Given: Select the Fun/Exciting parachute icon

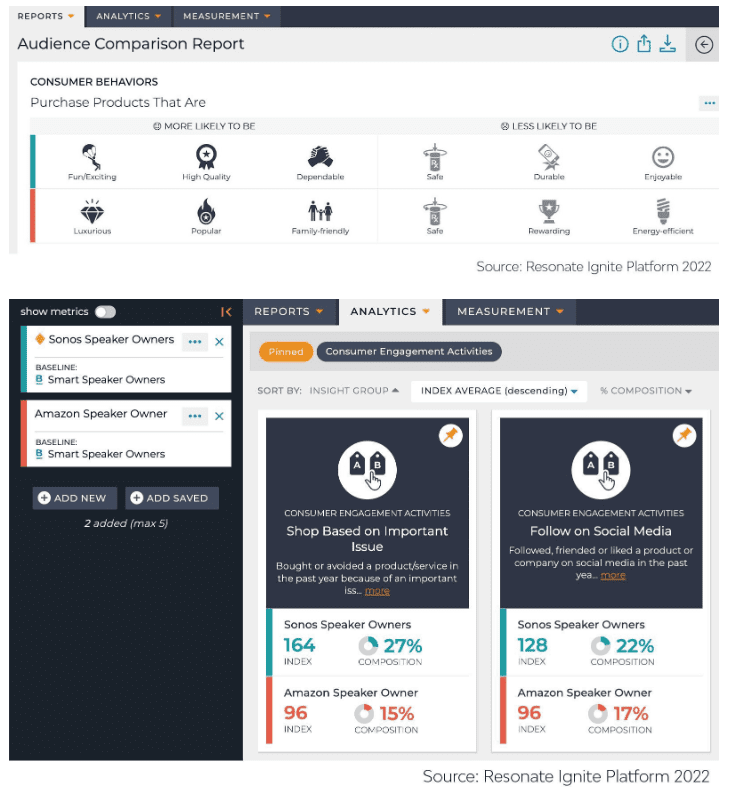Looking at the screenshot, I should 92,157.
